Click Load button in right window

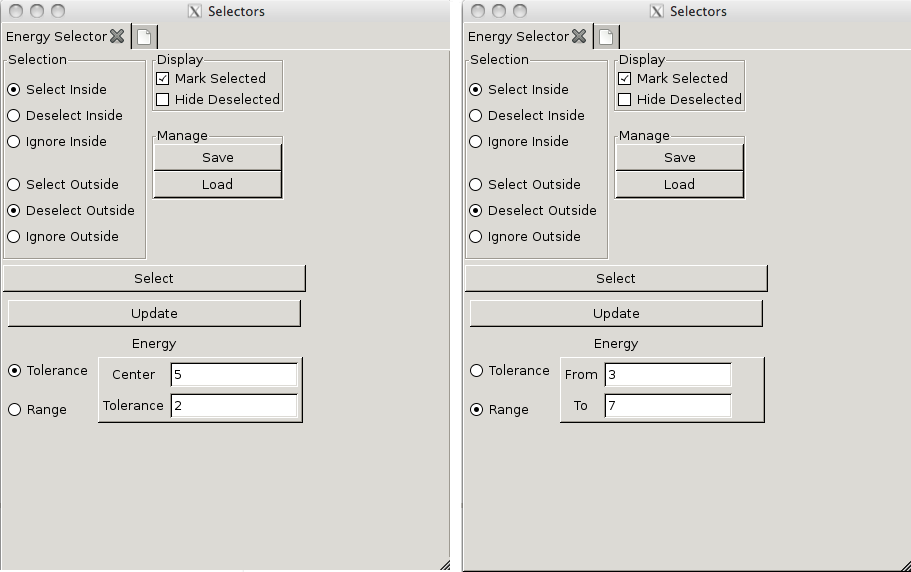click(x=680, y=185)
